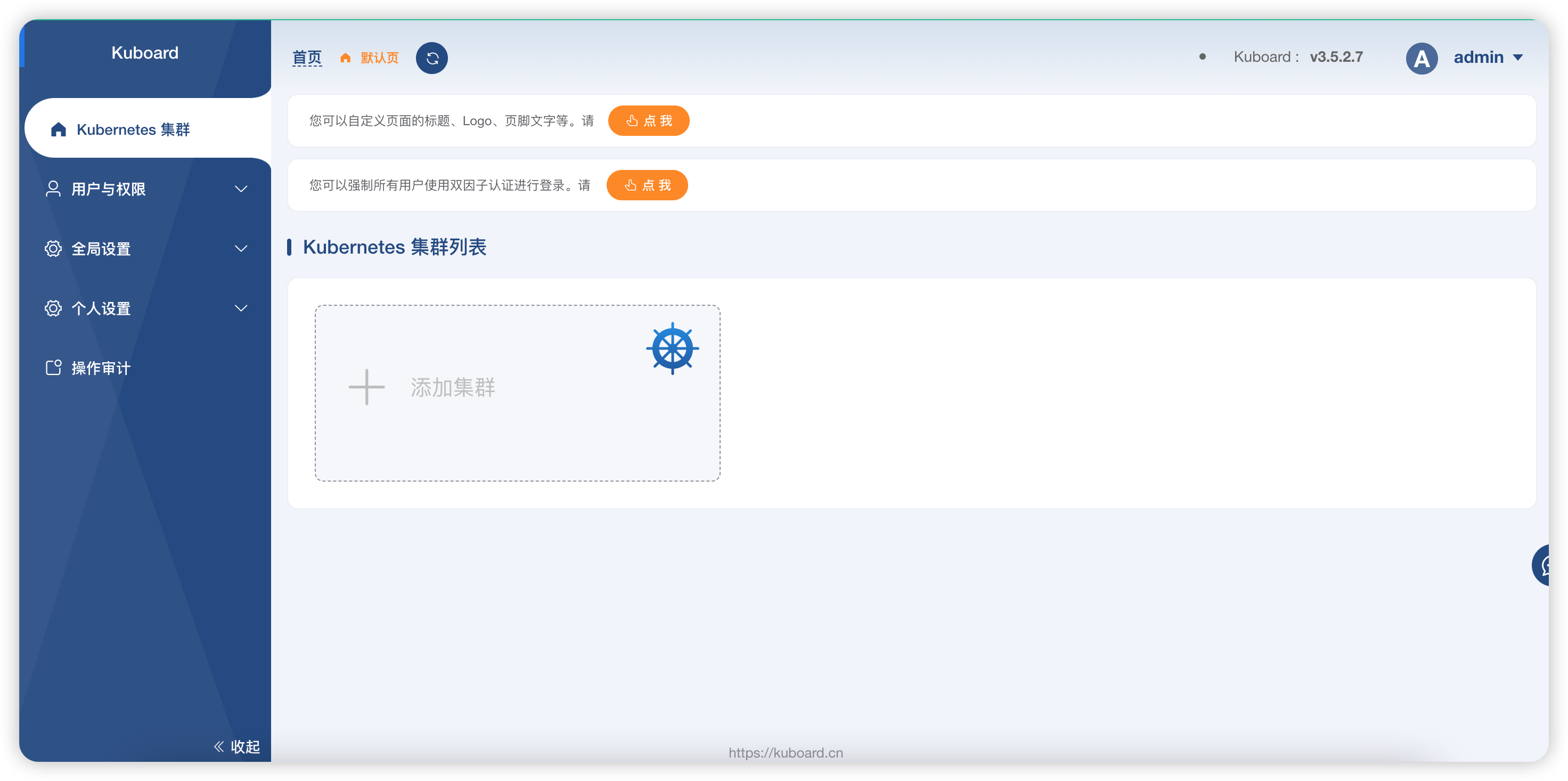The height and width of the screenshot is (781, 1568).
Task: Open the 全局设置 menu
Action: [x=145, y=248]
